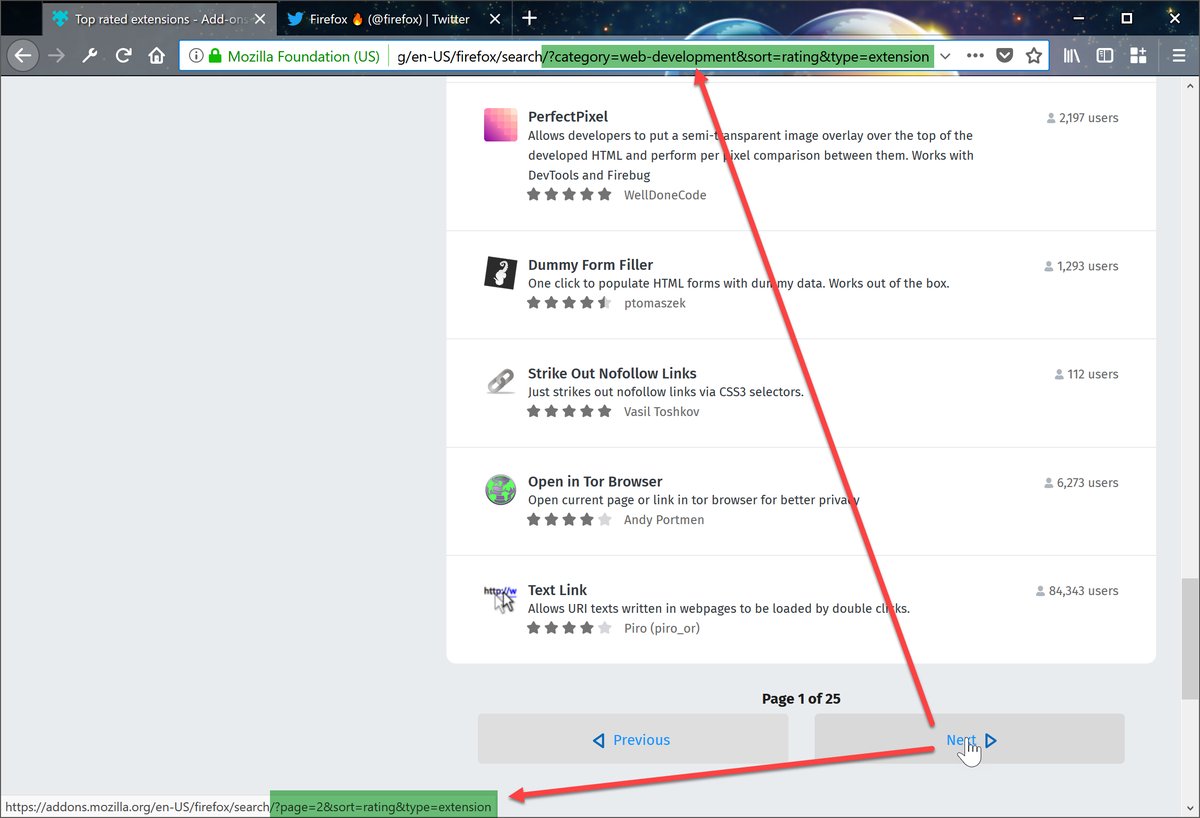Click the 1,293 users count
This screenshot has height=818, width=1200.
coord(1082,266)
